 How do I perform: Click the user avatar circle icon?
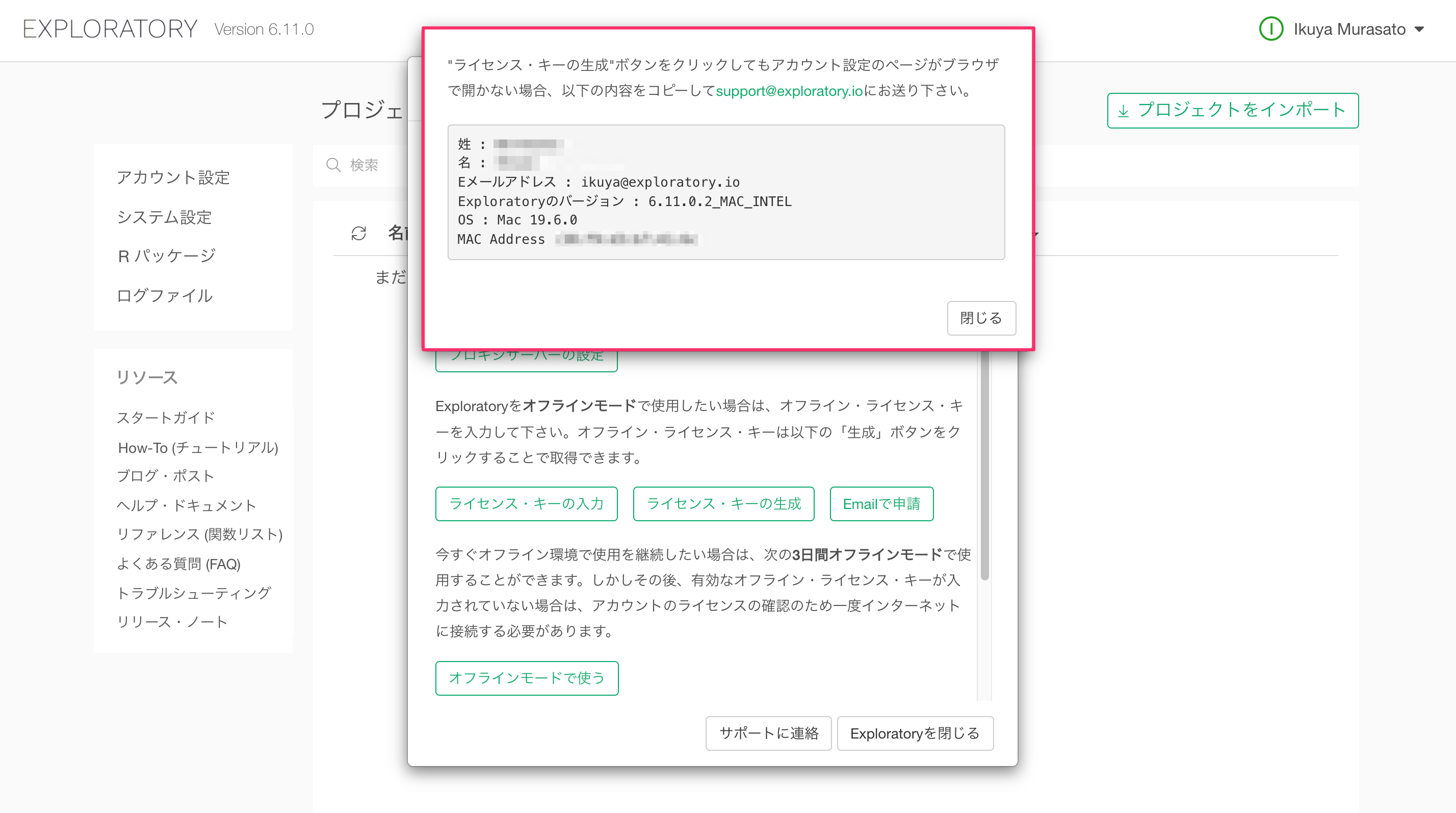click(x=1270, y=29)
